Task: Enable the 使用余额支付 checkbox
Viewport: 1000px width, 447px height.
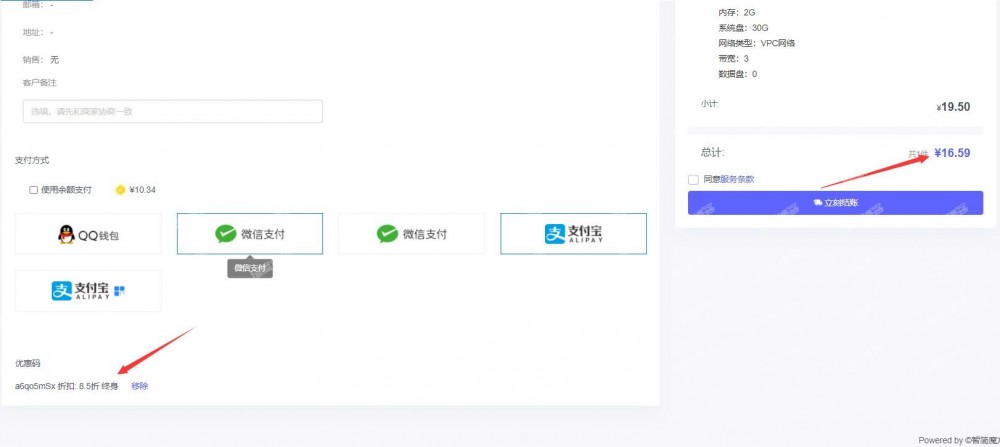Action: pos(34,190)
